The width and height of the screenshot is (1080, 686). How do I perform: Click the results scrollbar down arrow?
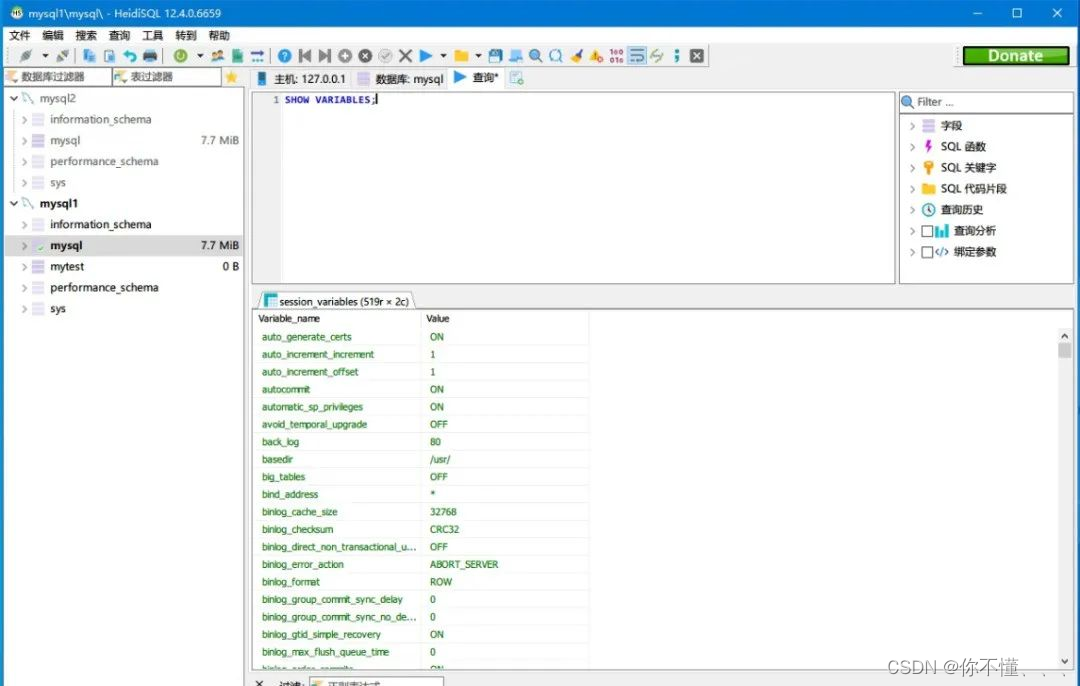pyautogui.click(x=1064, y=661)
